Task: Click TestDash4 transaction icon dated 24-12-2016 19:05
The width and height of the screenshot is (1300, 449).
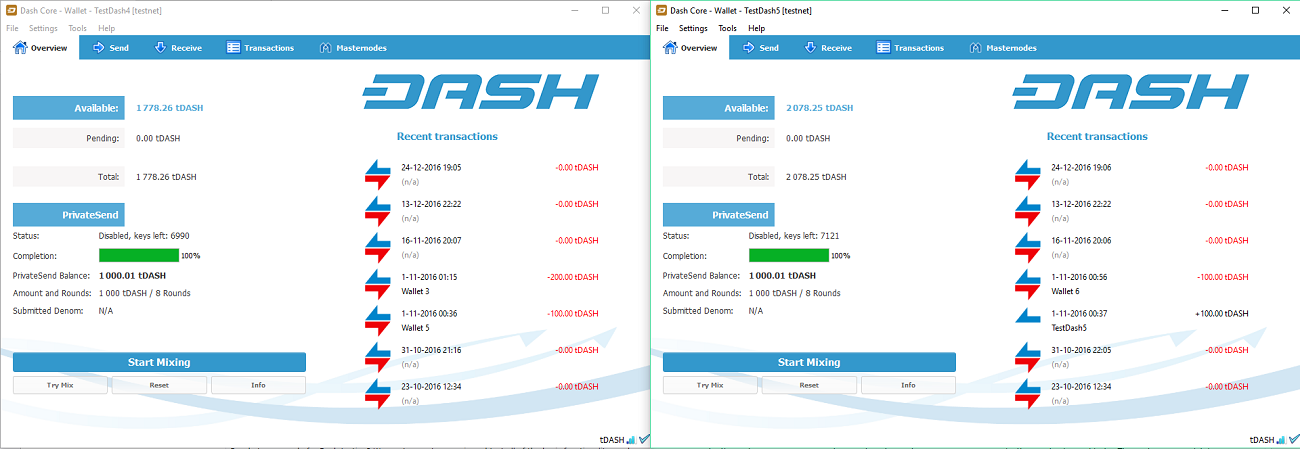Action: coord(377,175)
